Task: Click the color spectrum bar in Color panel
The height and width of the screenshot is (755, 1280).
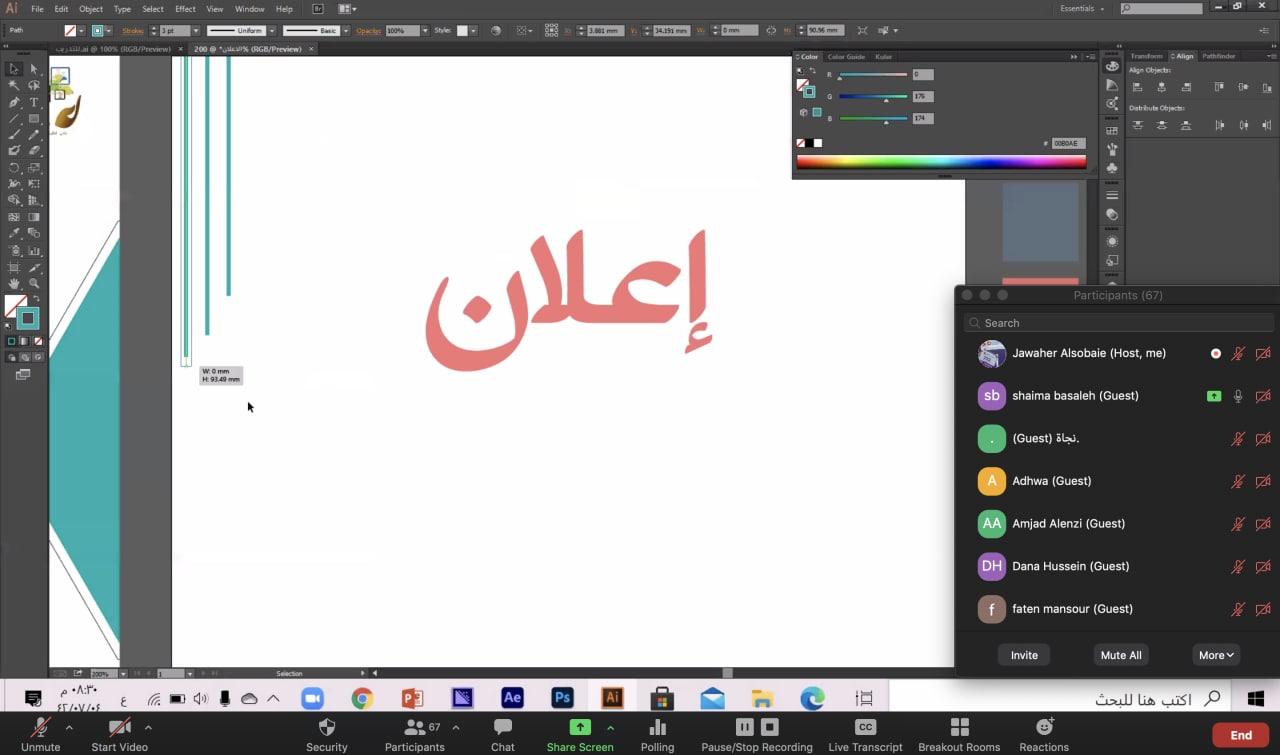Action: (x=940, y=162)
